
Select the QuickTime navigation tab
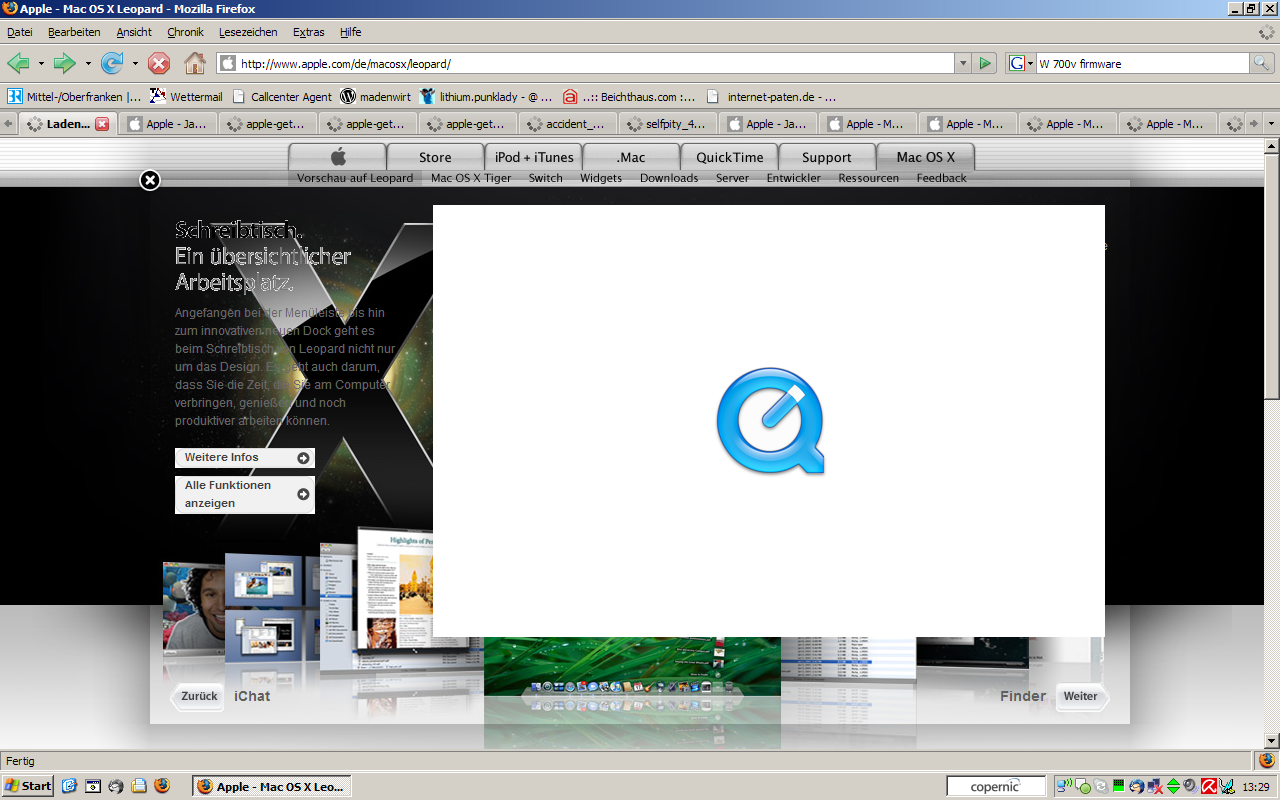[729, 157]
